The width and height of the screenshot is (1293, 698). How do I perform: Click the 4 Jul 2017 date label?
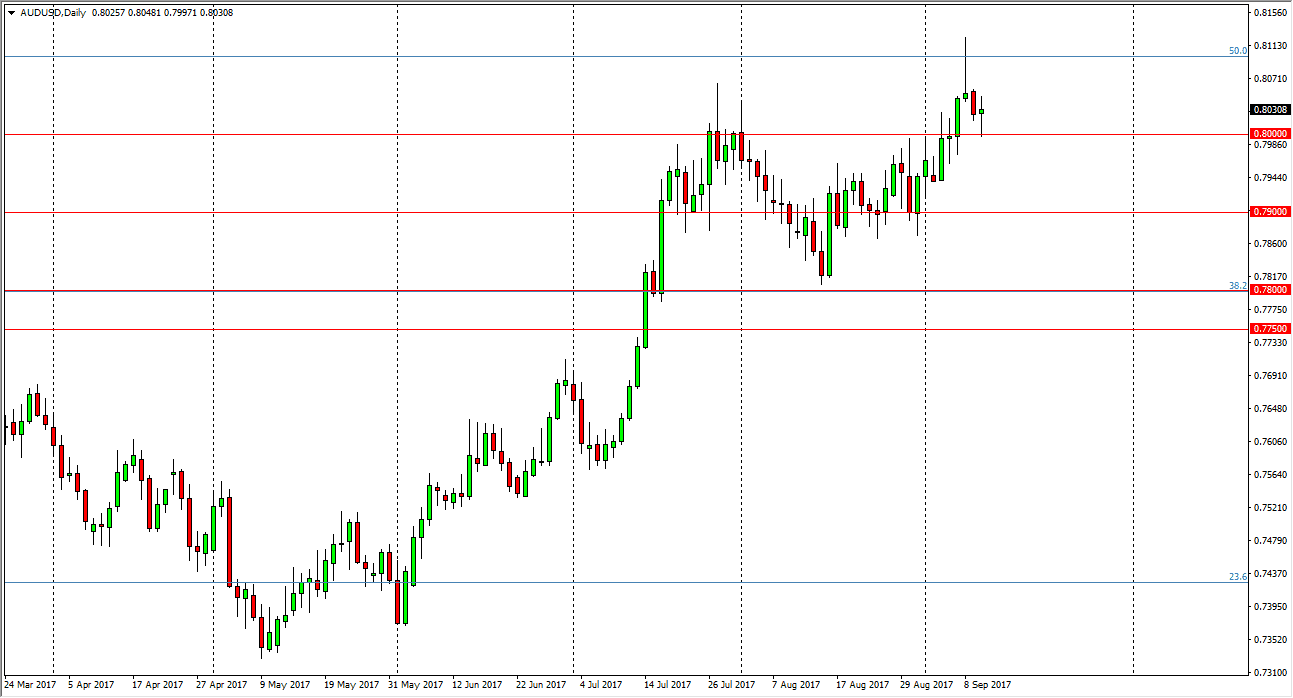601,685
